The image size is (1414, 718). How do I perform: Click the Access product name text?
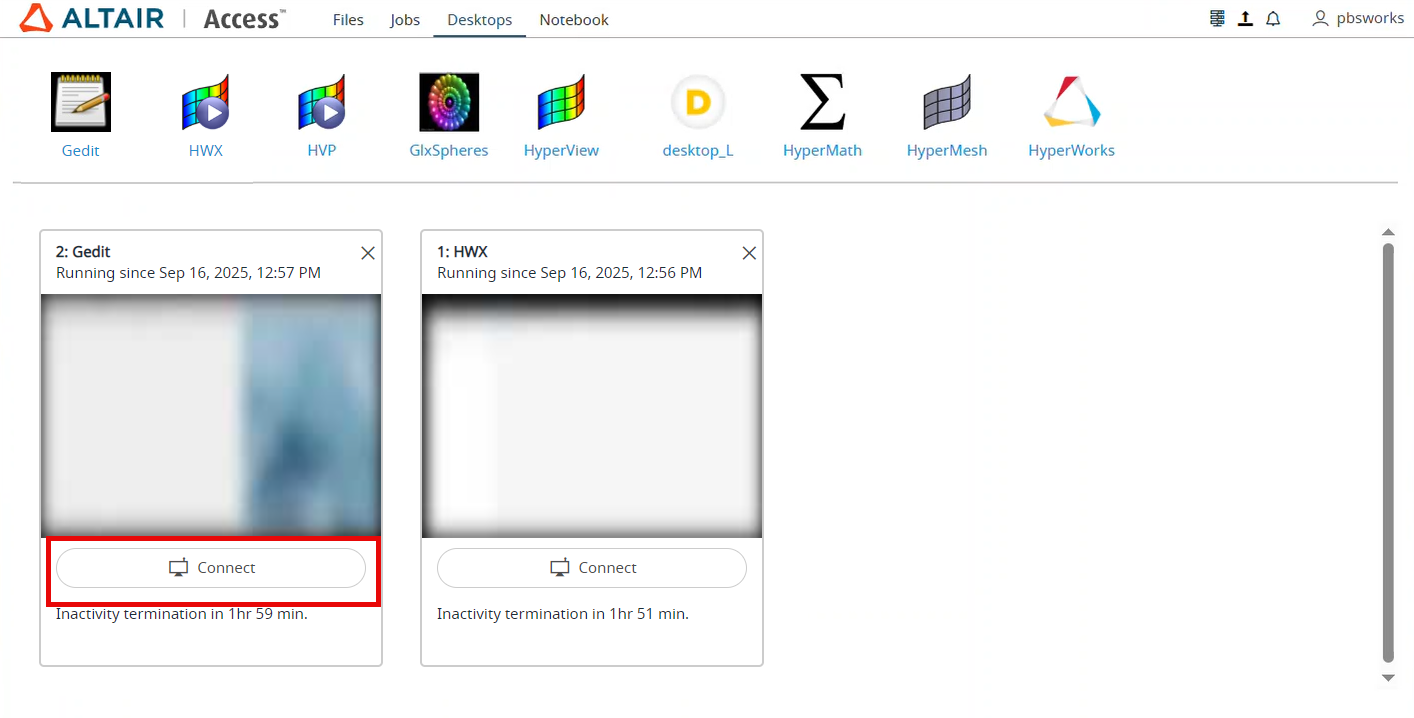[x=244, y=18]
